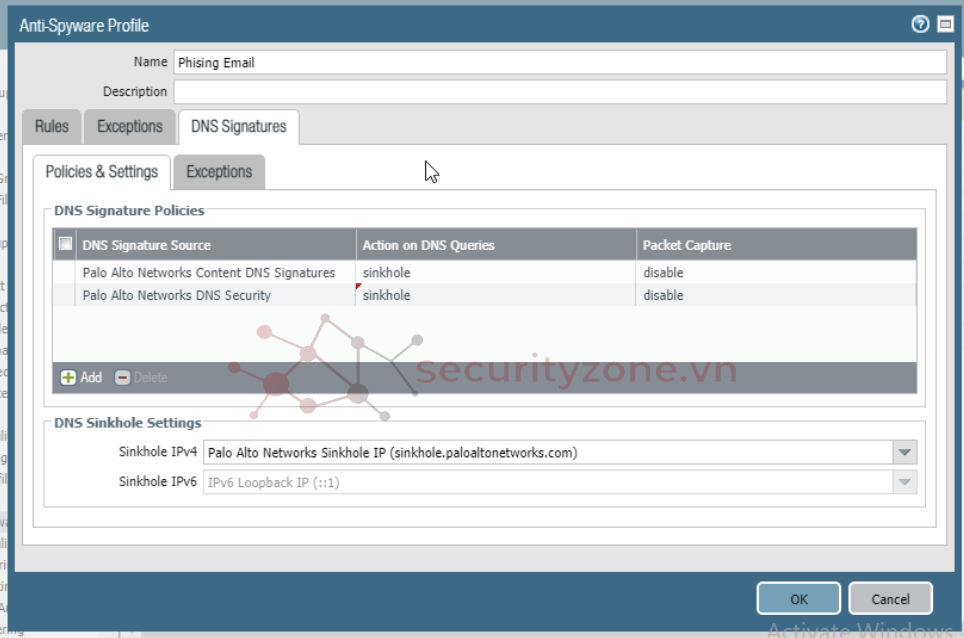The width and height of the screenshot is (964, 638).
Task: Toggle the select-all checkbox in table header
Action: [x=66, y=244]
